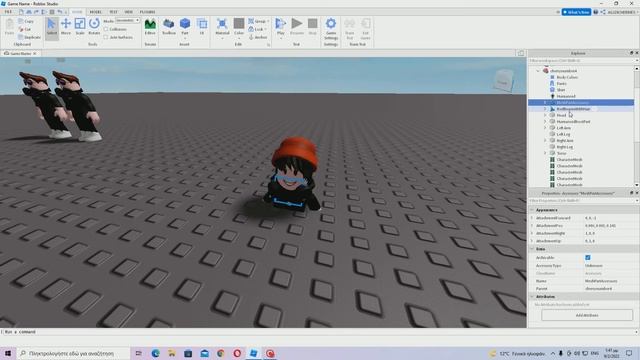Click the Windows taskbar search box
Screen dimensions: 640x360
(73, 353)
